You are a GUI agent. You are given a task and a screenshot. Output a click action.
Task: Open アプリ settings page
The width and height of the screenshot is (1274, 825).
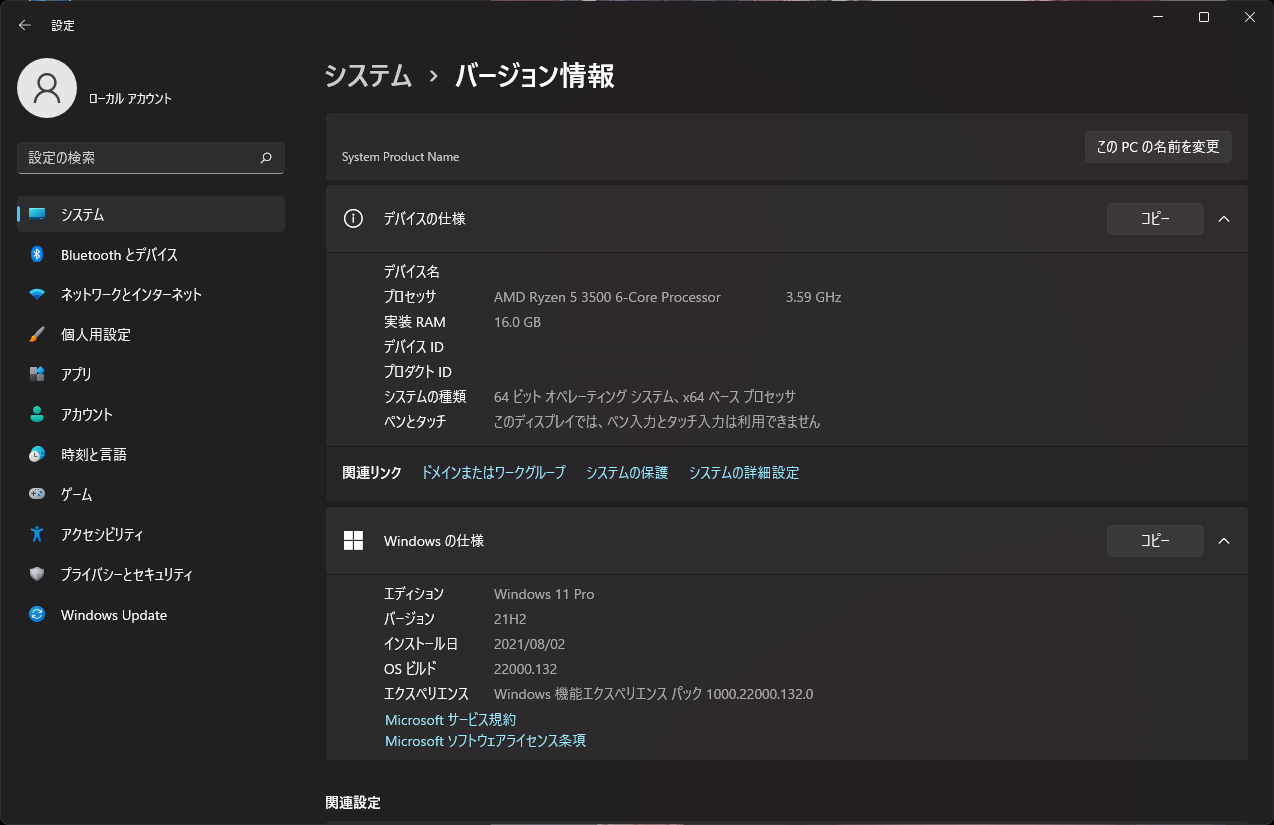(151, 374)
